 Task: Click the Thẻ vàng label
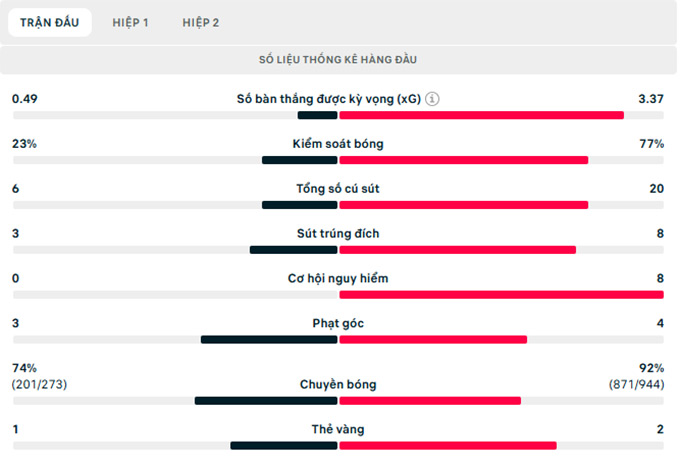pos(338,429)
